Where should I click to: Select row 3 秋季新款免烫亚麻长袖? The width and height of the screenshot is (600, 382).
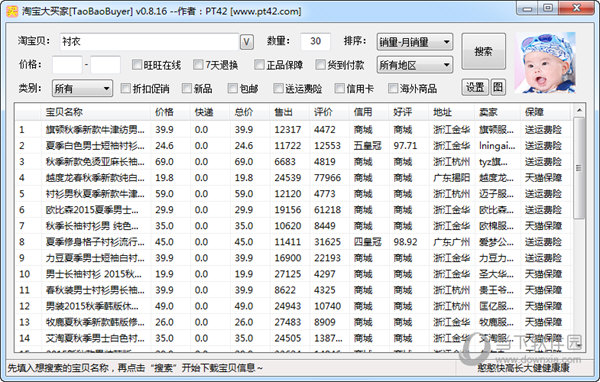click(x=294, y=162)
